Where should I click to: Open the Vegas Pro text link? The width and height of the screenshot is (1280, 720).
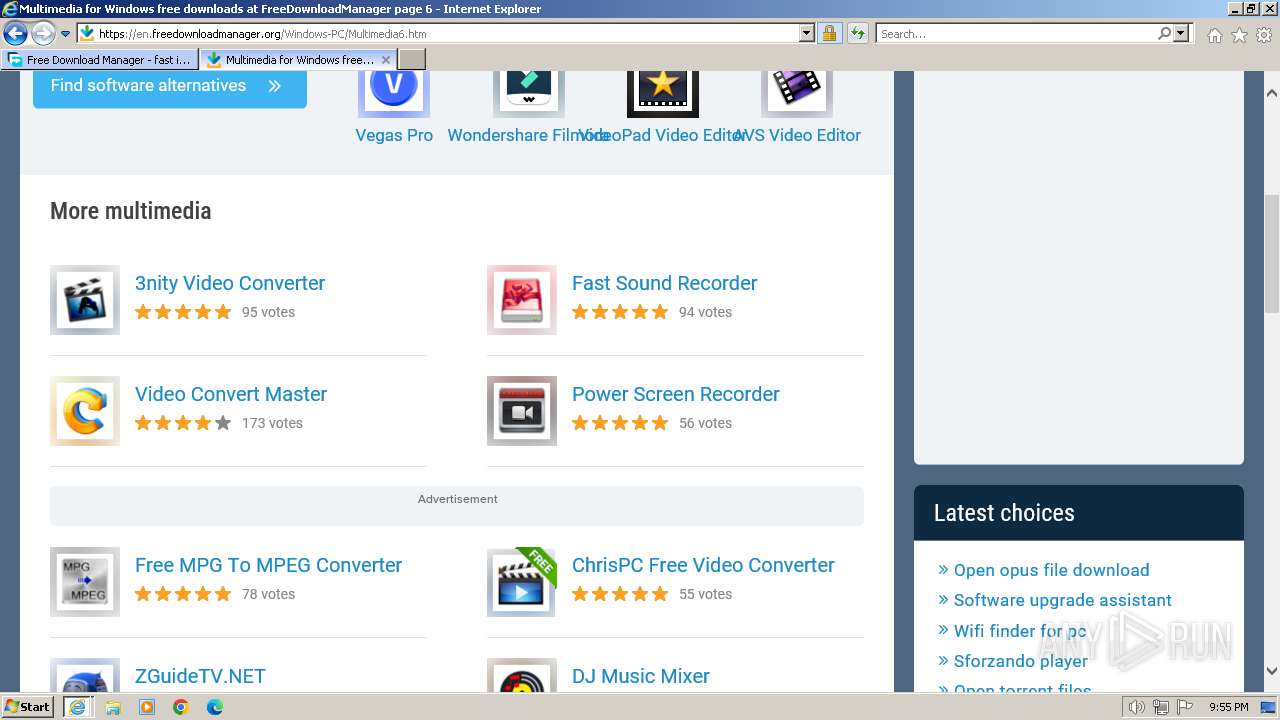(394, 135)
